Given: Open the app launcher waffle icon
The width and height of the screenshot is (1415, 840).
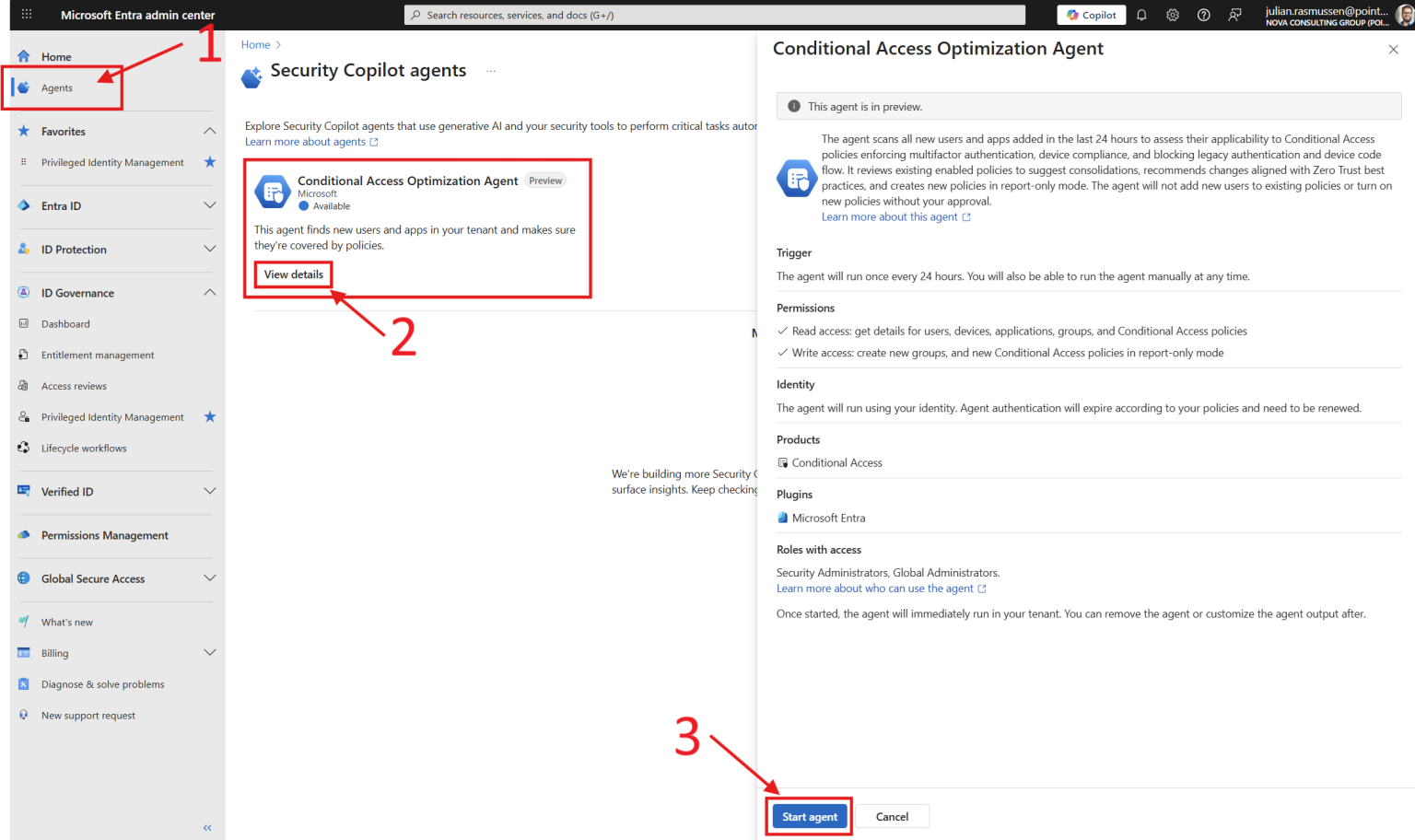Looking at the screenshot, I should tap(25, 13).
